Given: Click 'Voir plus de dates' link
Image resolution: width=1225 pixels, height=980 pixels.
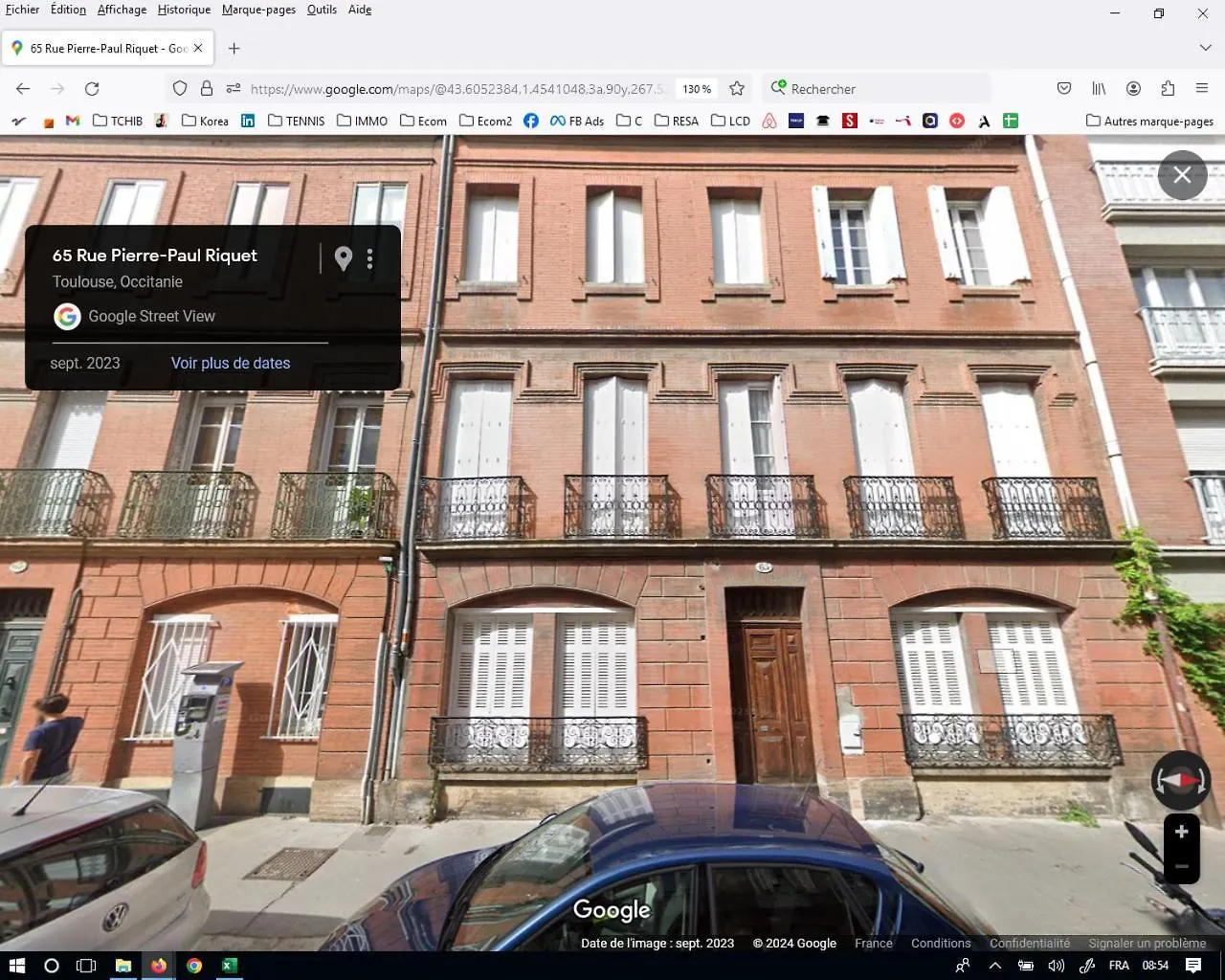Looking at the screenshot, I should (x=231, y=364).
